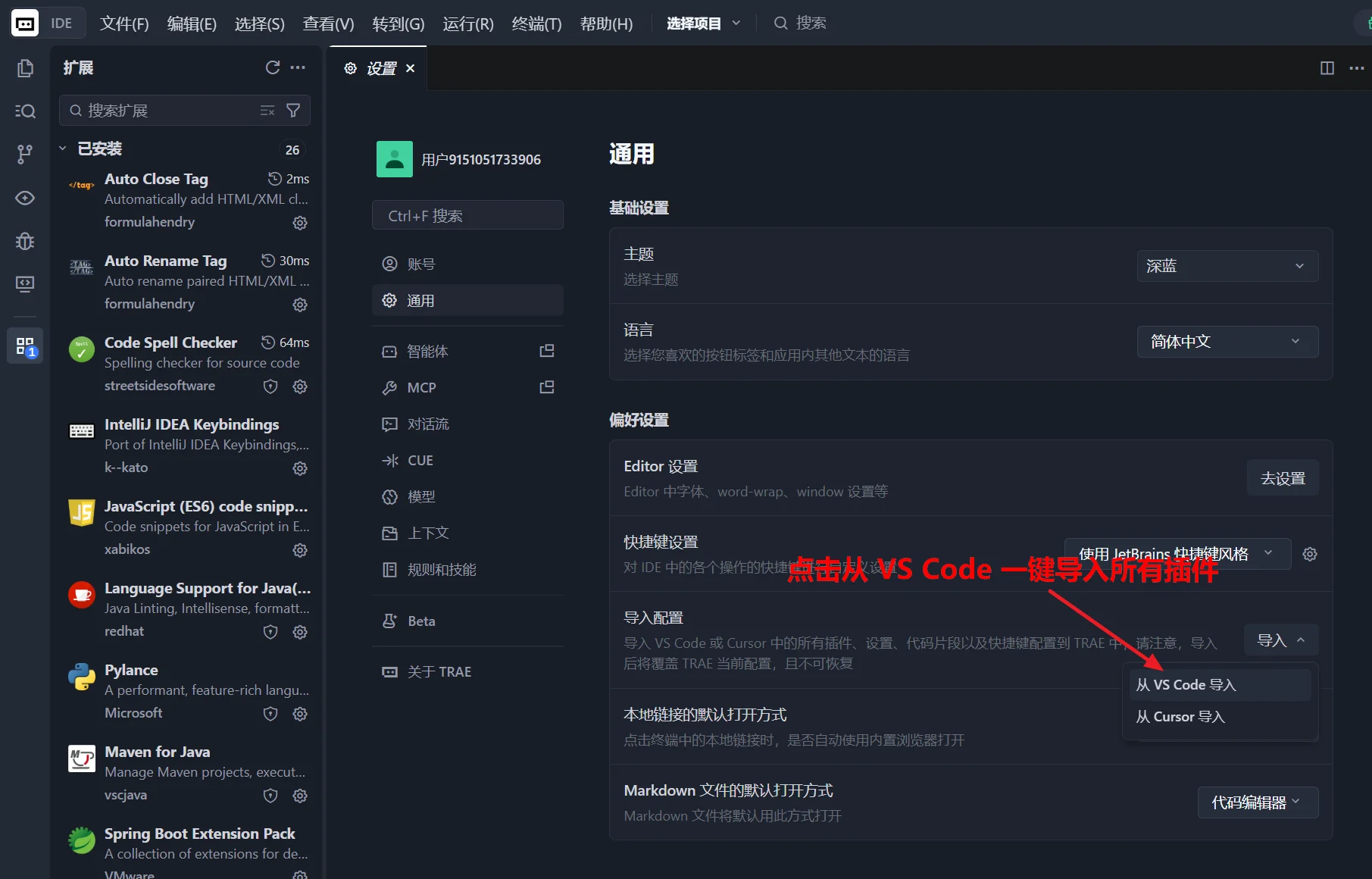Open Pylance manage gear

click(x=300, y=714)
